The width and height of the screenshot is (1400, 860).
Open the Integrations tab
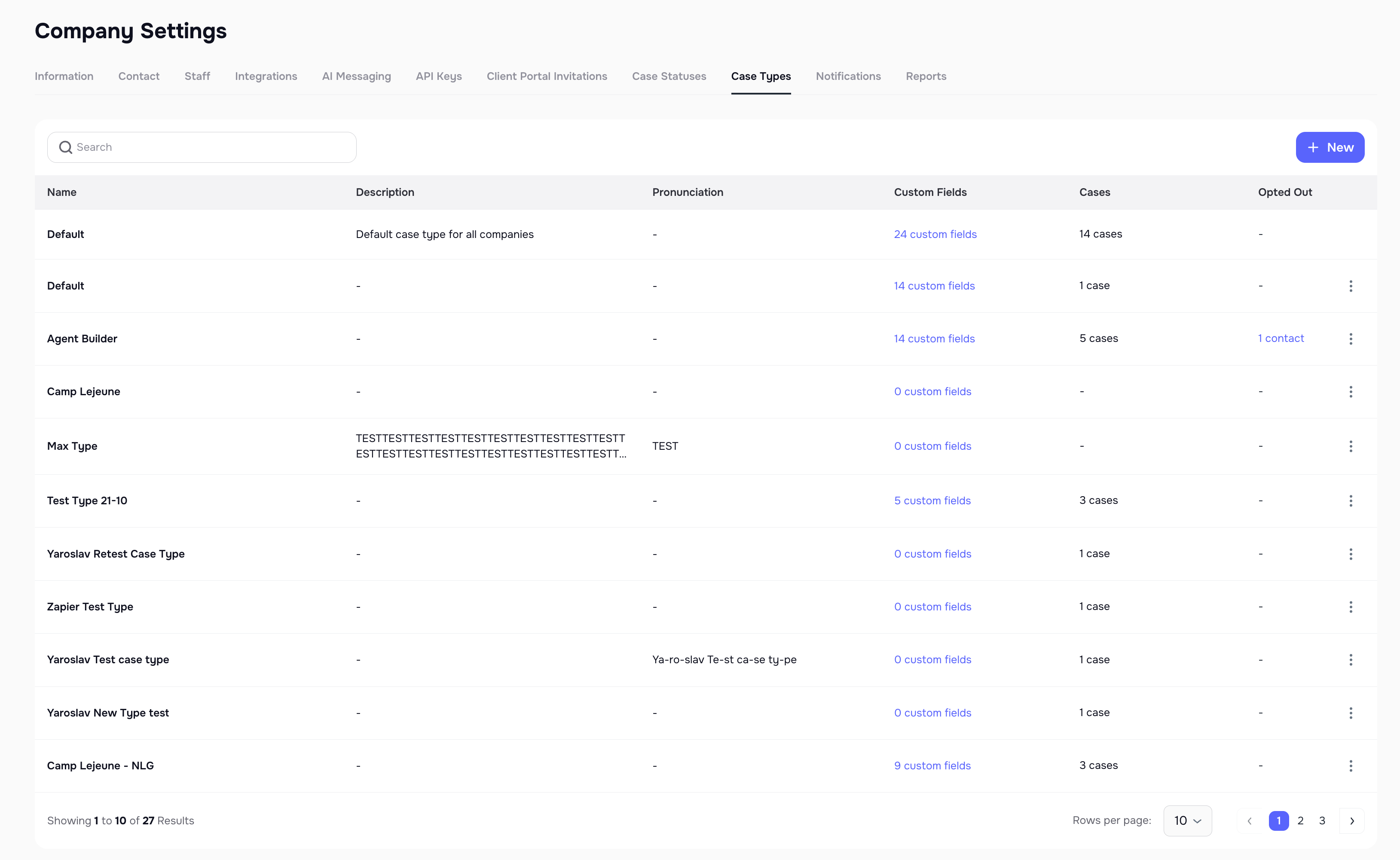pyautogui.click(x=266, y=76)
